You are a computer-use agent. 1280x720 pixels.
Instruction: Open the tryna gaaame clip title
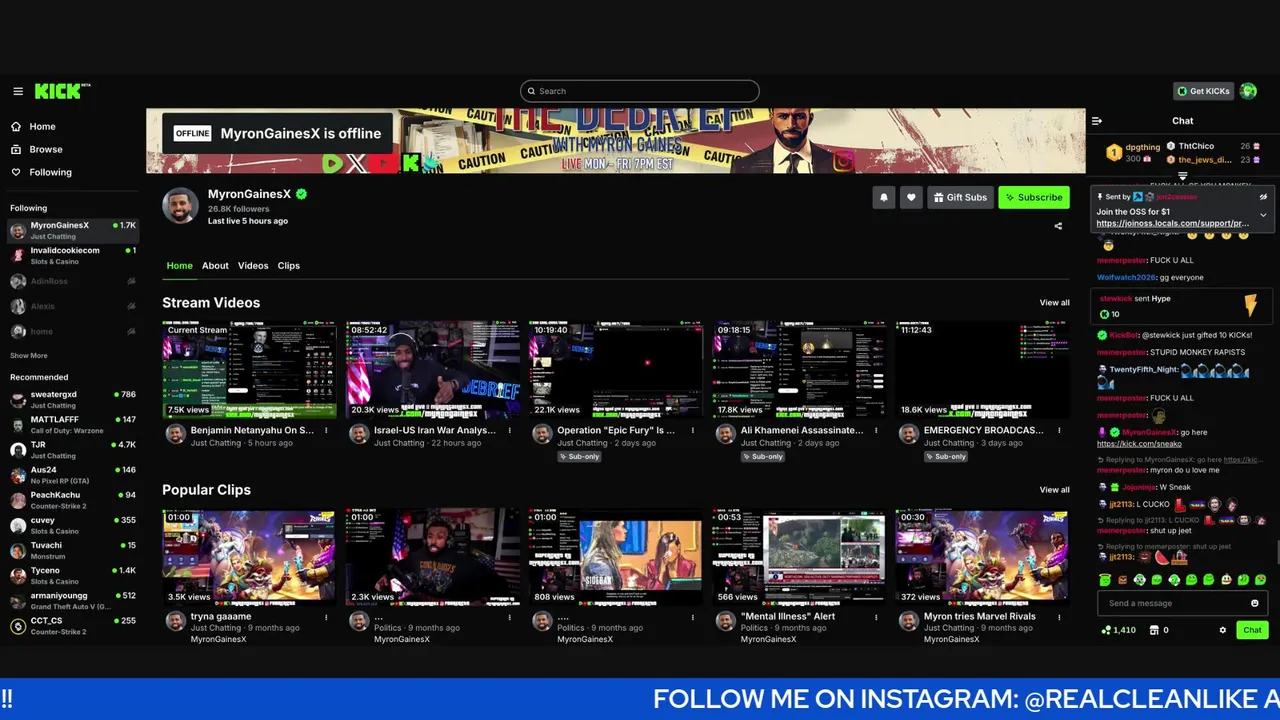221,617
